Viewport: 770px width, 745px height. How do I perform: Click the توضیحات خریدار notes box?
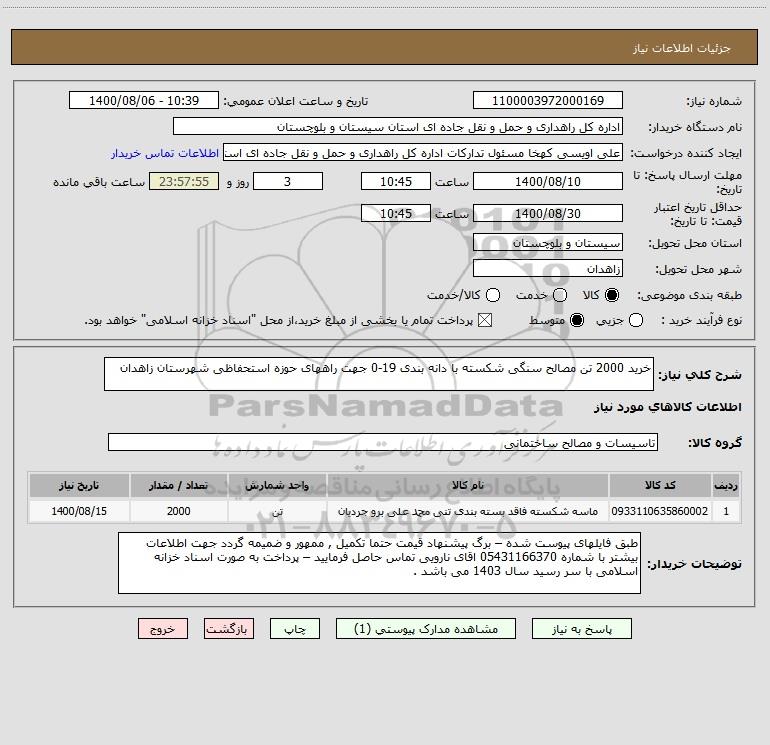coord(379,563)
